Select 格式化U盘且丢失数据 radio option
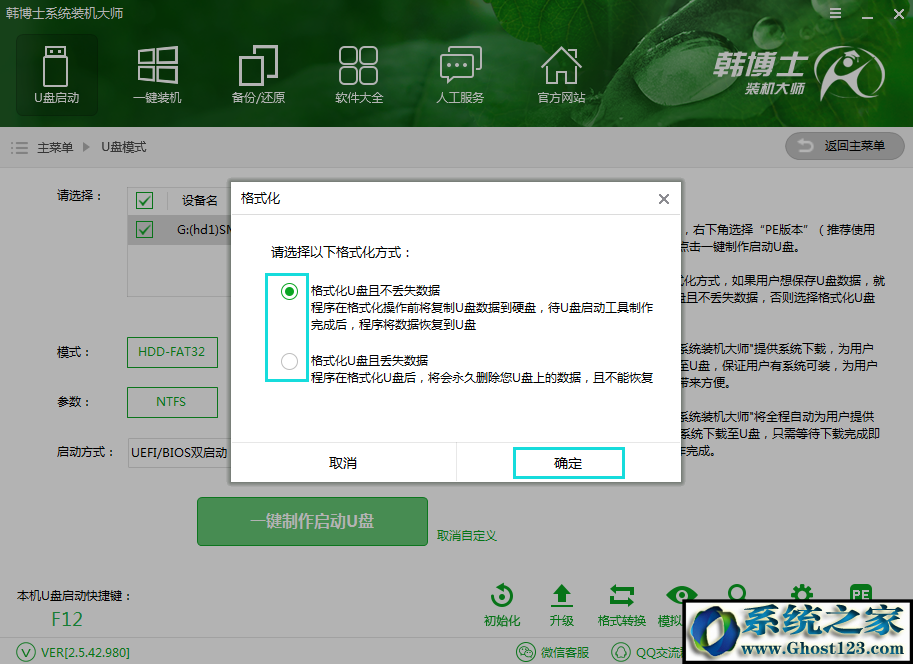 pyautogui.click(x=289, y=362)
